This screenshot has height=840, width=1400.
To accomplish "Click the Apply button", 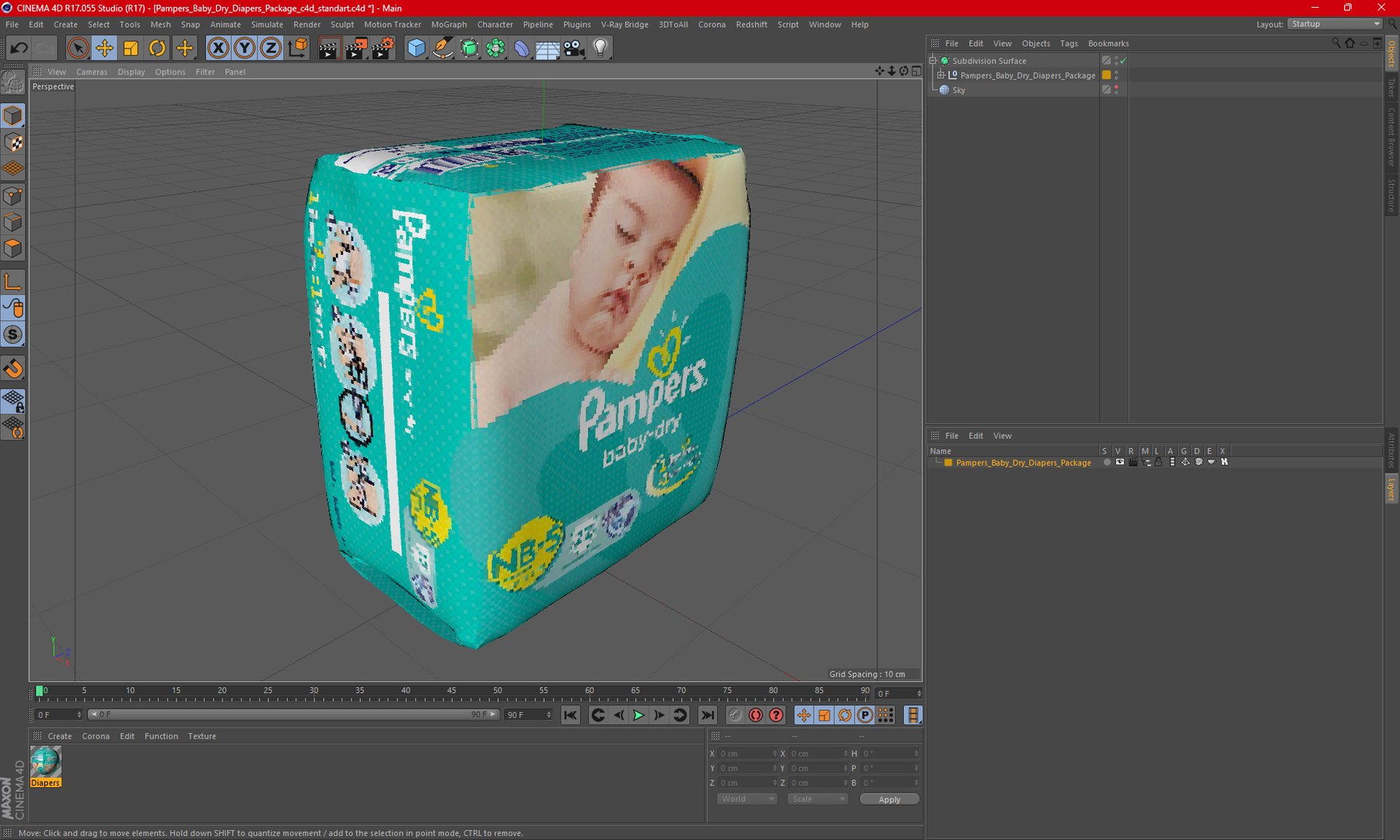I will [889, 799].
